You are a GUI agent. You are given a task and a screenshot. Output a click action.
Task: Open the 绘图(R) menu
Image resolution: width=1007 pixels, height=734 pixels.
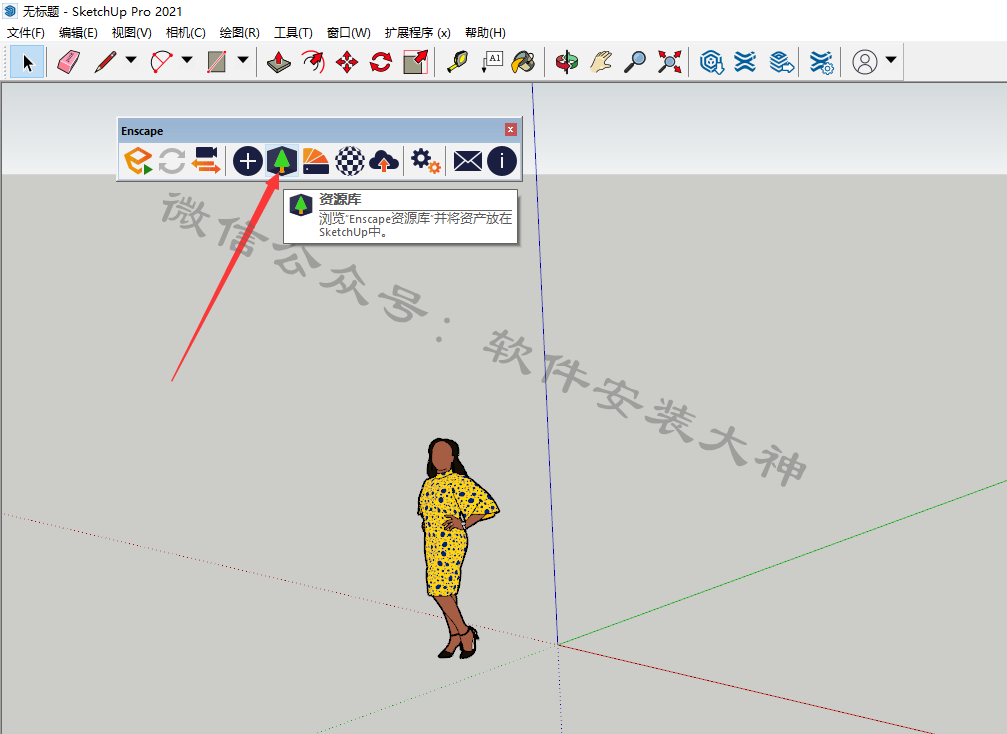[239, 33]
